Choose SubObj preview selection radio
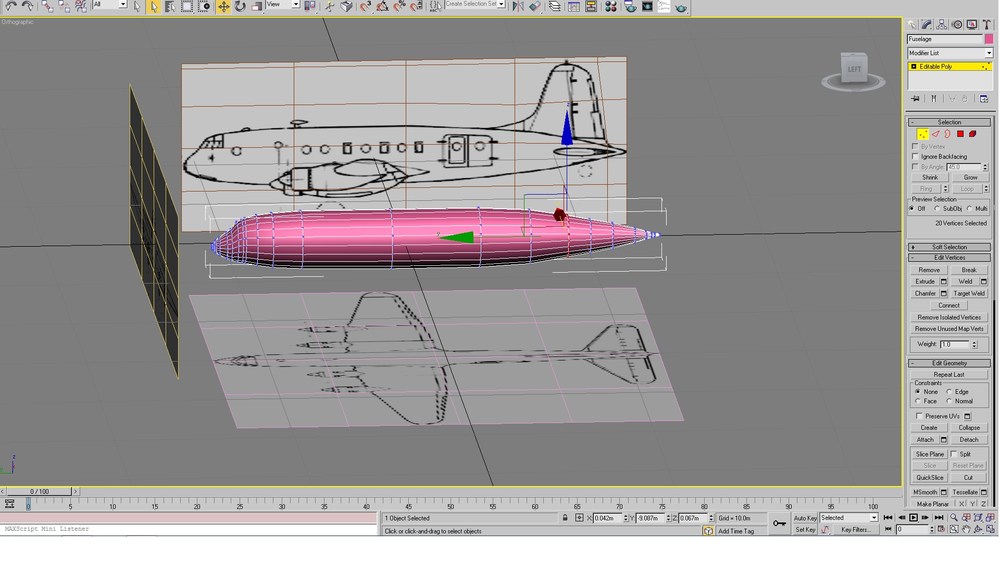Image resolution: width=1000 pixels, height=562 pixels. click(938, 209)
